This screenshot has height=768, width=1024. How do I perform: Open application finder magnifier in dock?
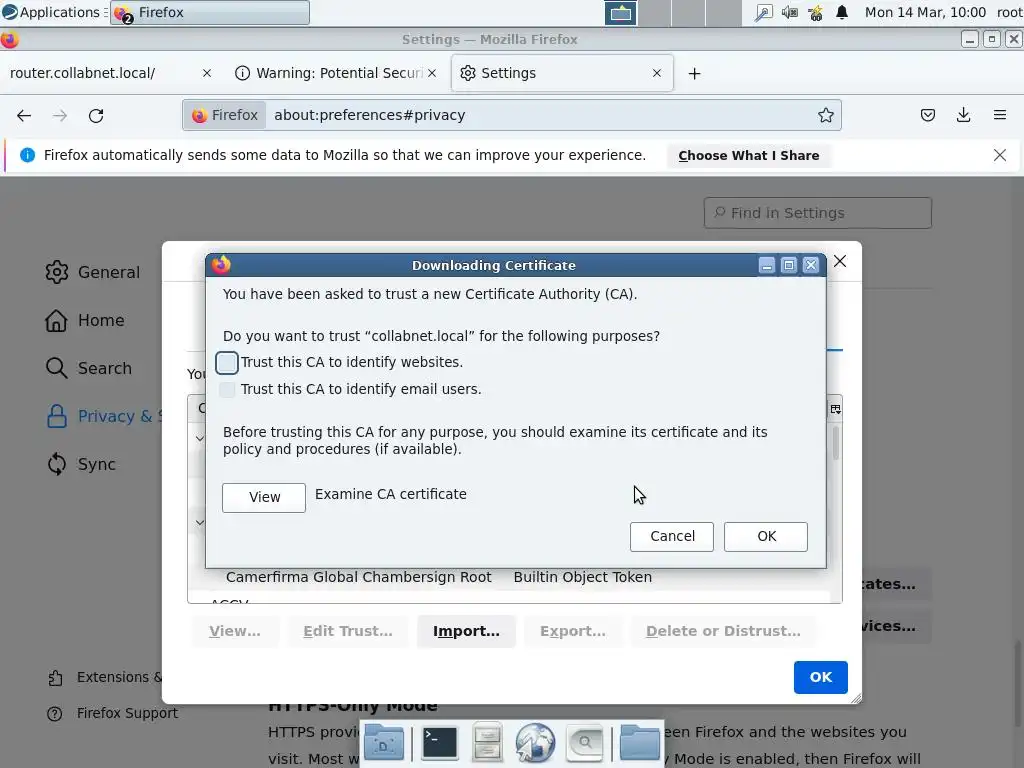(x=584, y=743)
